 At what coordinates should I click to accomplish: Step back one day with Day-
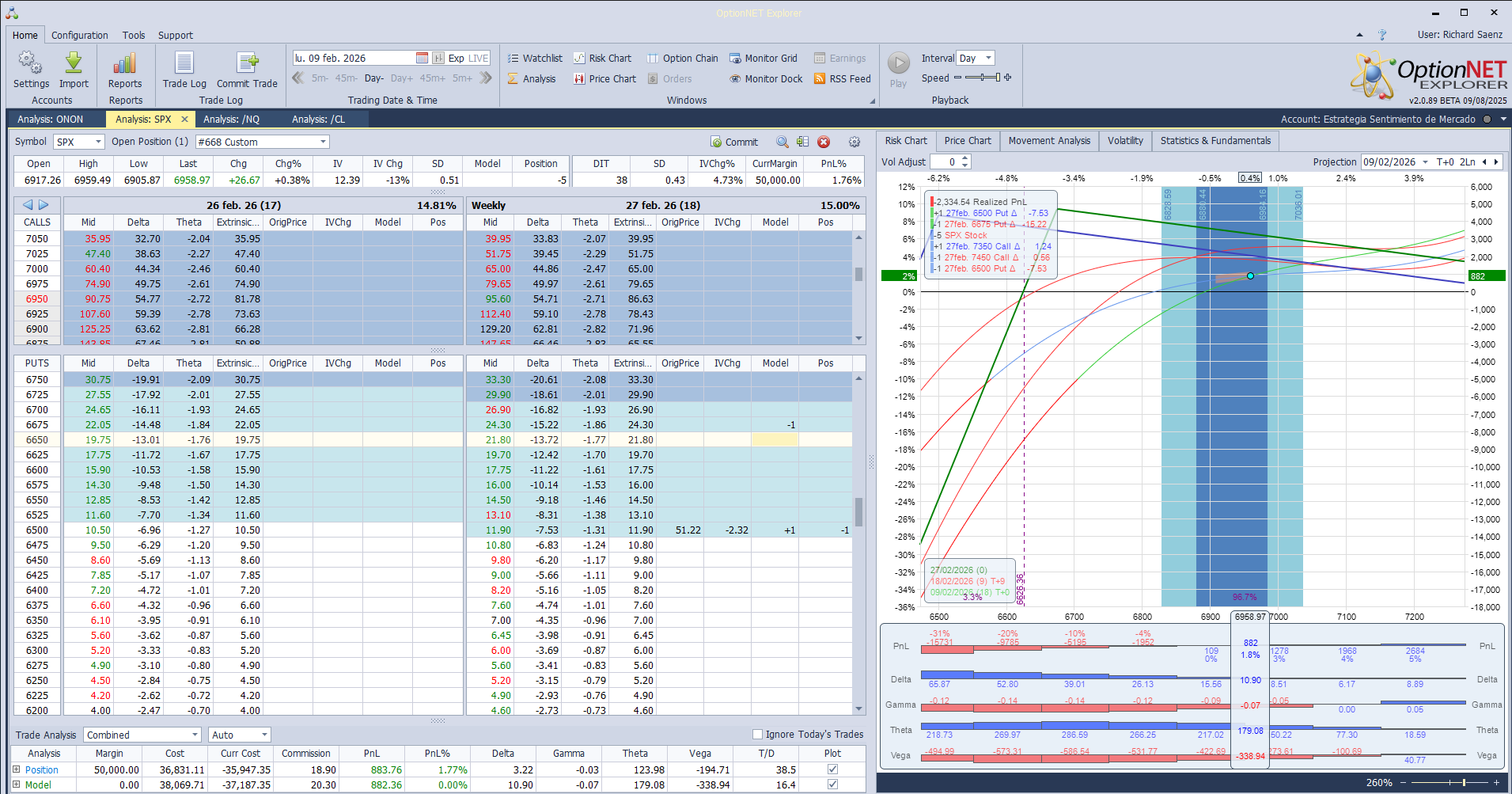pos(374,78)
